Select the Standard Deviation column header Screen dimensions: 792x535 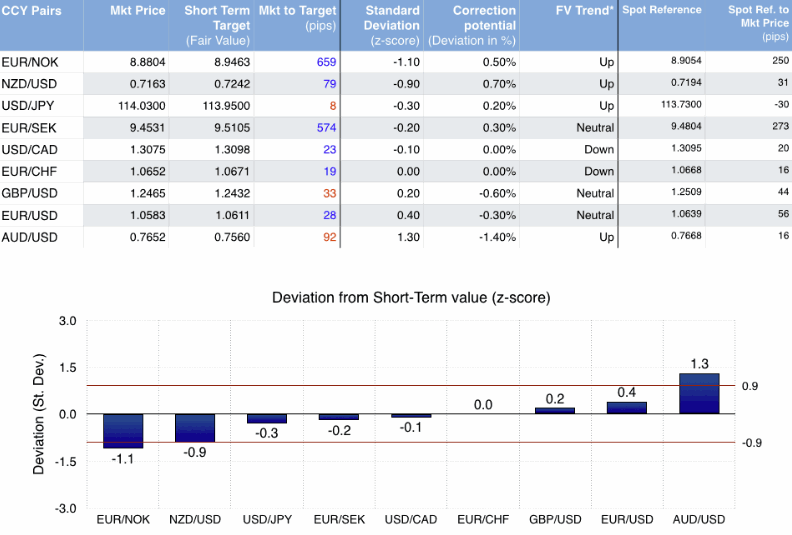tap(385, 17)
